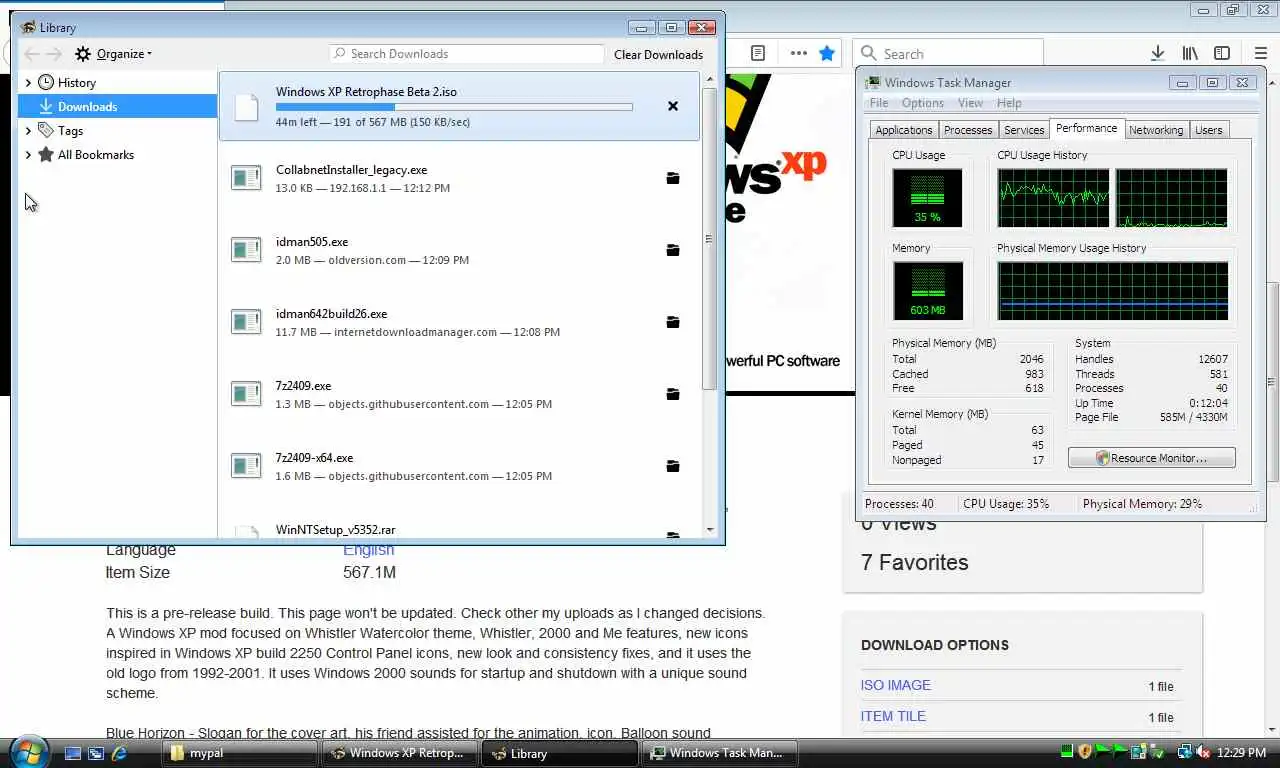The image size is (1280, 768).
Task: Click Library downloads list scrollbar
Action: pyautogui.click(x=709, y=238)
